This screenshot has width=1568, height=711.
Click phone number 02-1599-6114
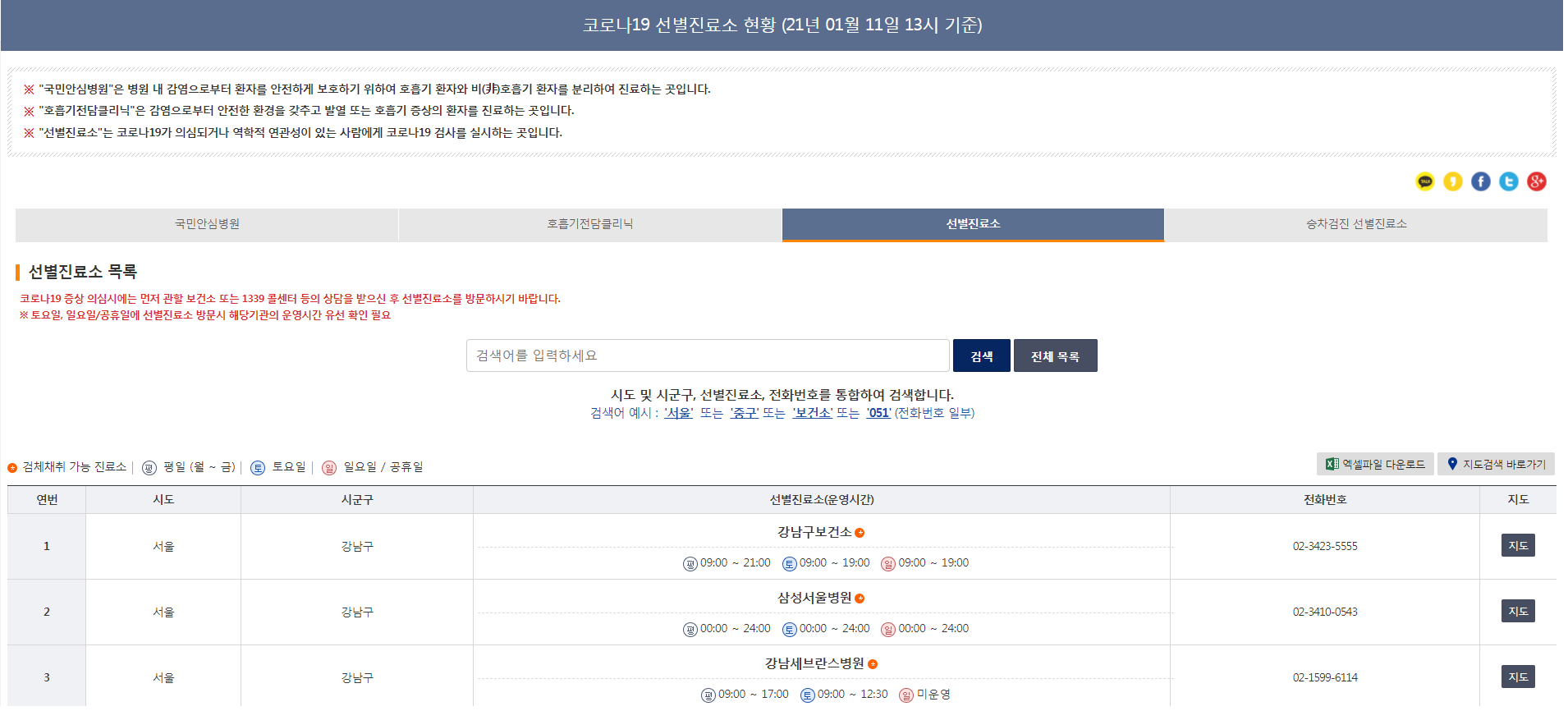pos(1325,678)
